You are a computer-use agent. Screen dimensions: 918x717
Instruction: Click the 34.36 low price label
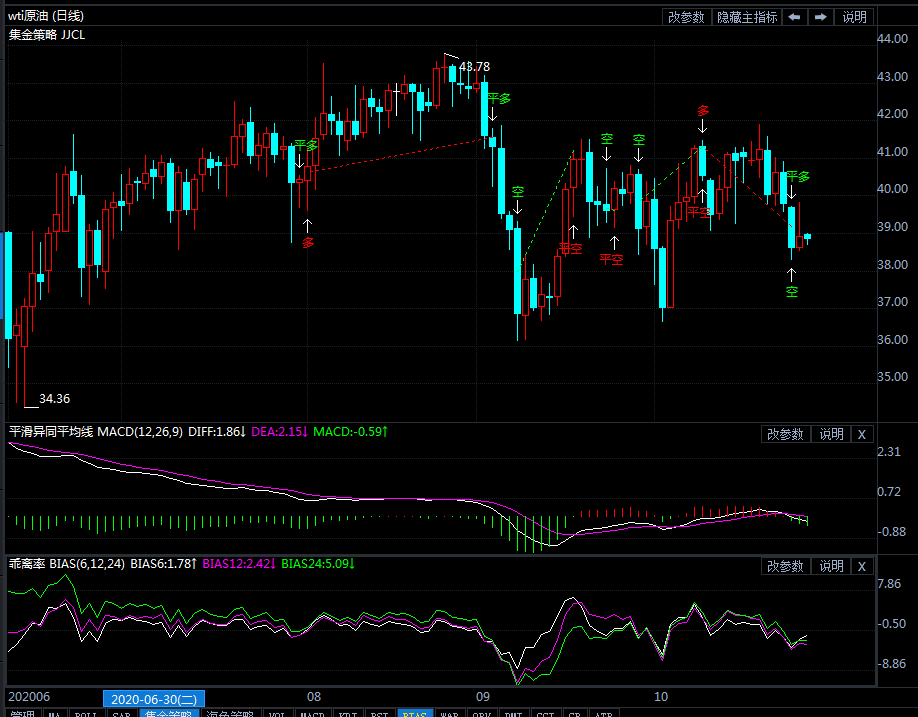pyautogui.click(x=54, y=399)
